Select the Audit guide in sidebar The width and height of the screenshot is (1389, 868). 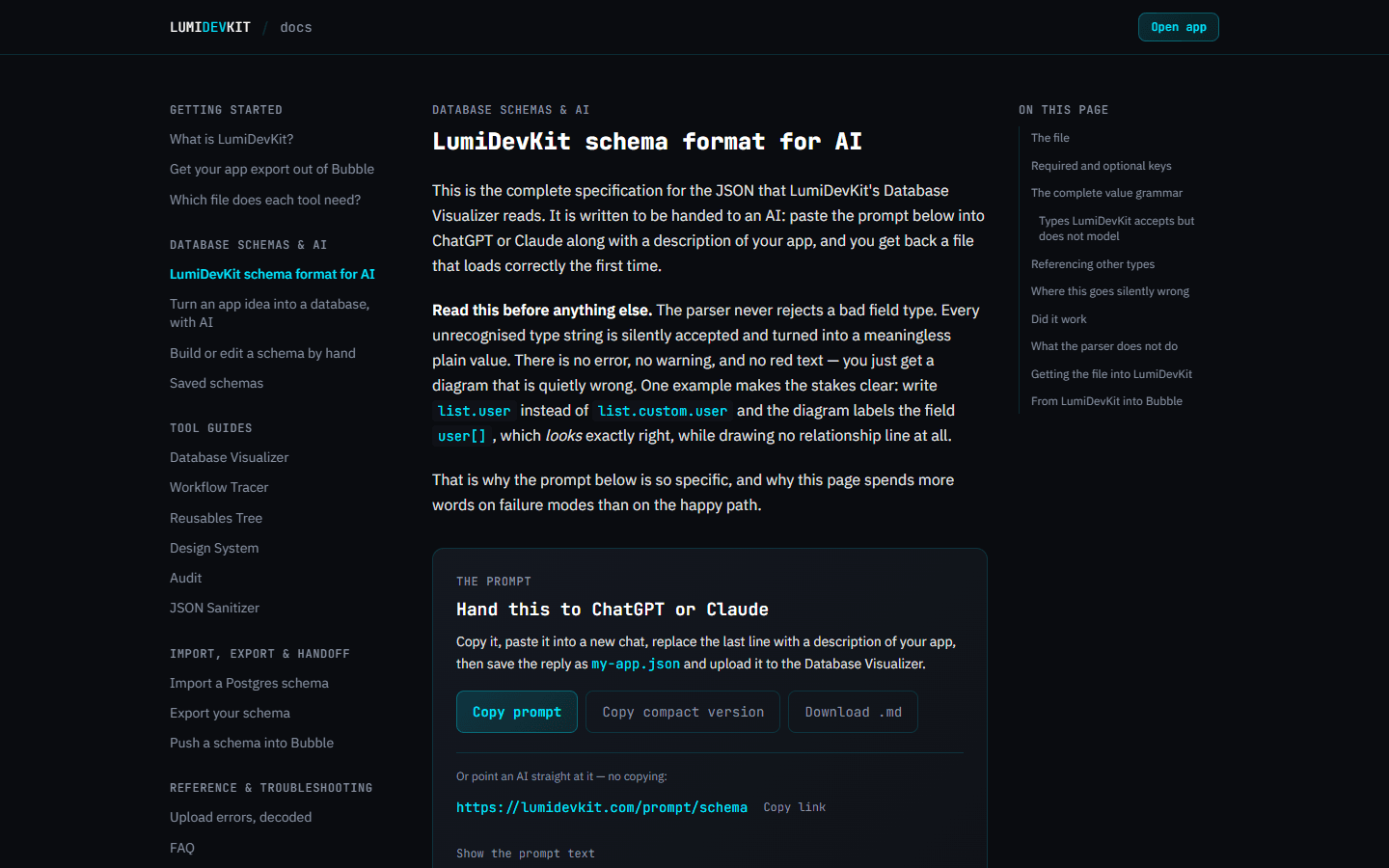(x=186, y=578)
